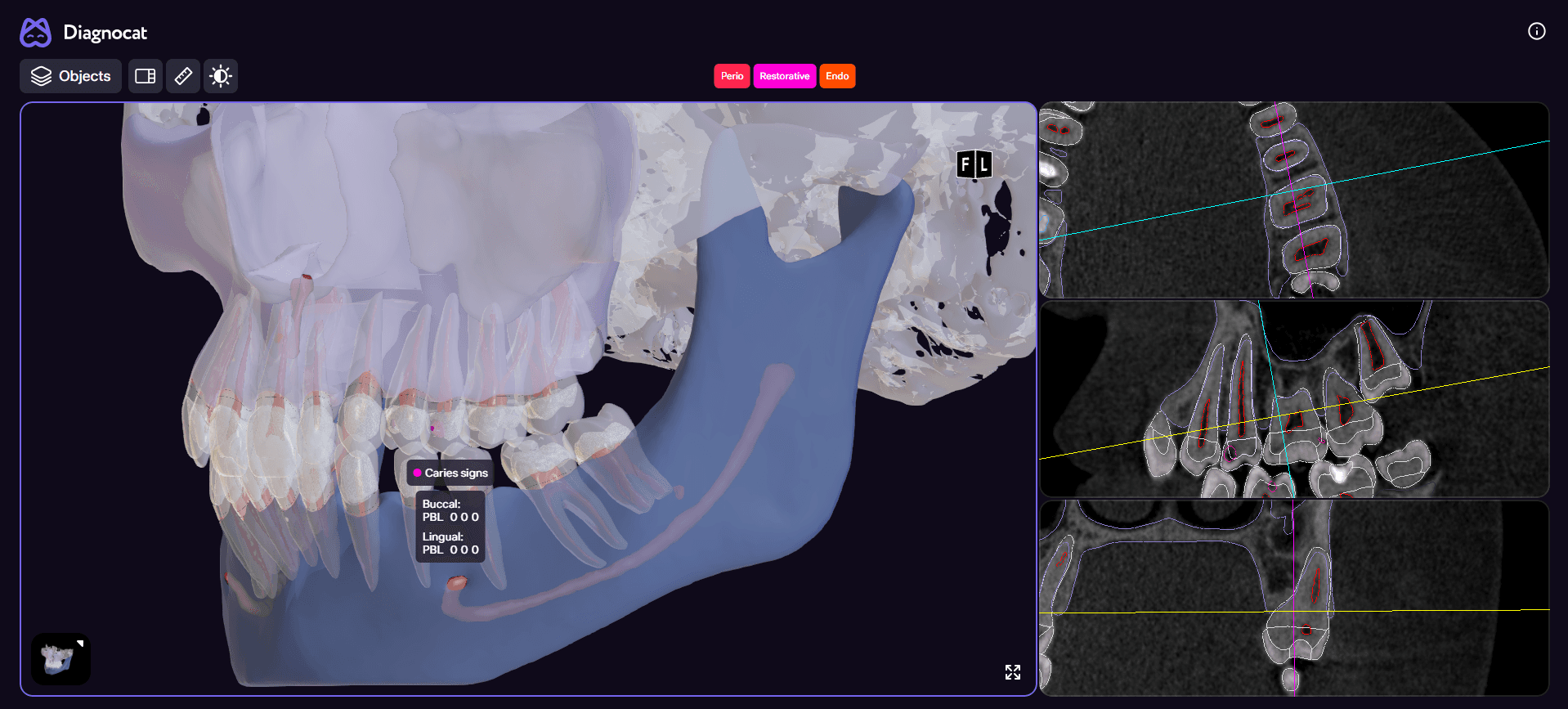Open the info icon in header
This screenshot has width=1568, height=709.
point(1537,31)
